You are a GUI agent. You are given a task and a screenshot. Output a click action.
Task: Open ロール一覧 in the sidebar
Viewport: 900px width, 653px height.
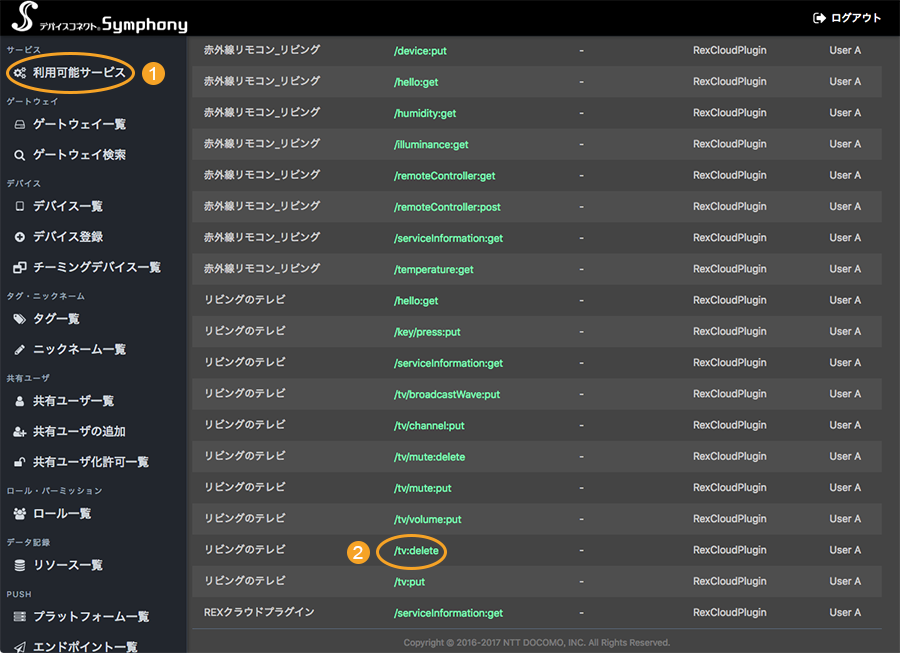(x=62, y=514)
